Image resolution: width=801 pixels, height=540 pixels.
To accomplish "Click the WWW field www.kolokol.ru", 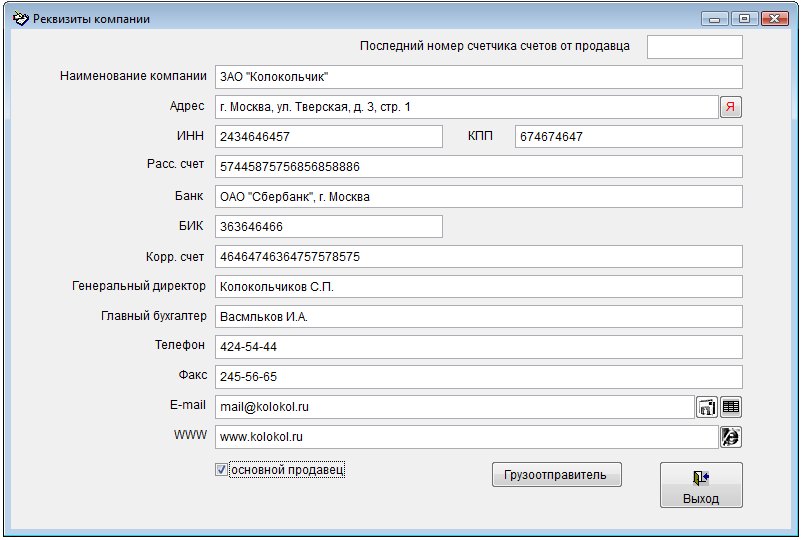I will click(x=467, y=437).
